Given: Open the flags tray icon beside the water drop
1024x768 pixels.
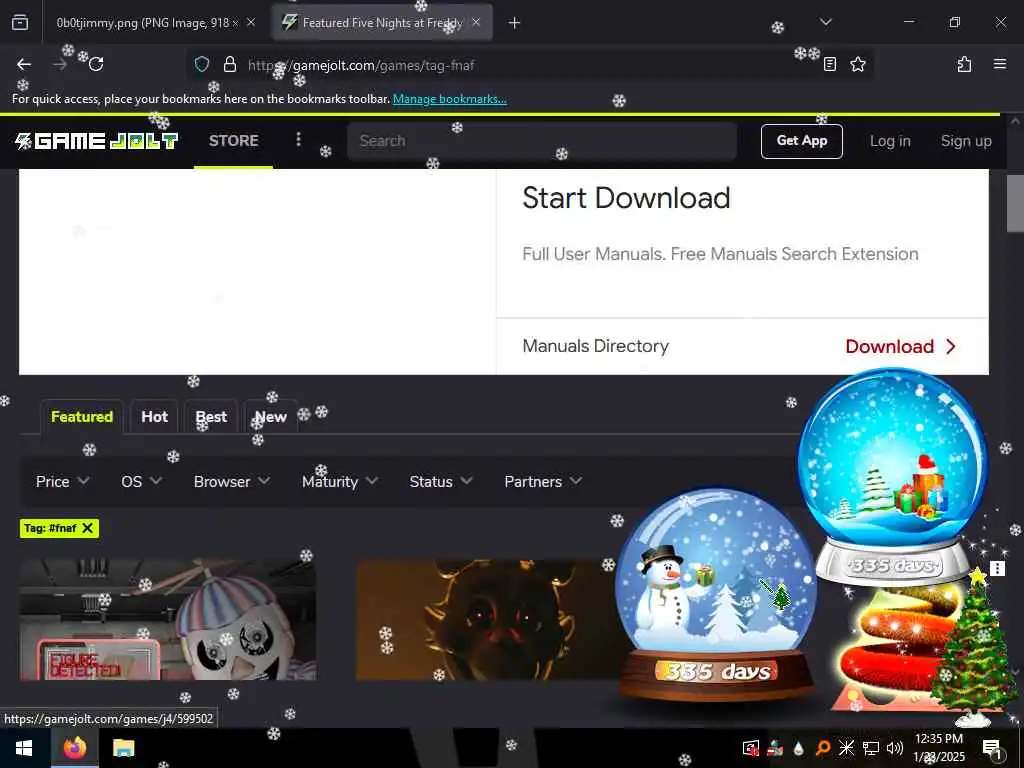Looking at the screenshot, I should click(775, 748).
